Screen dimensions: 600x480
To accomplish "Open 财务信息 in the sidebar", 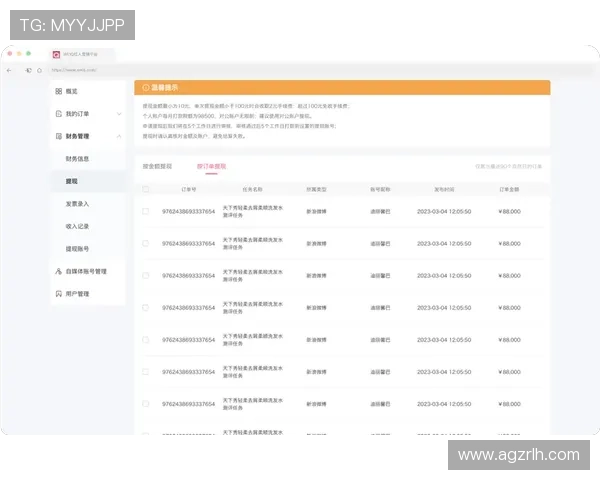I will pos(77,159).
